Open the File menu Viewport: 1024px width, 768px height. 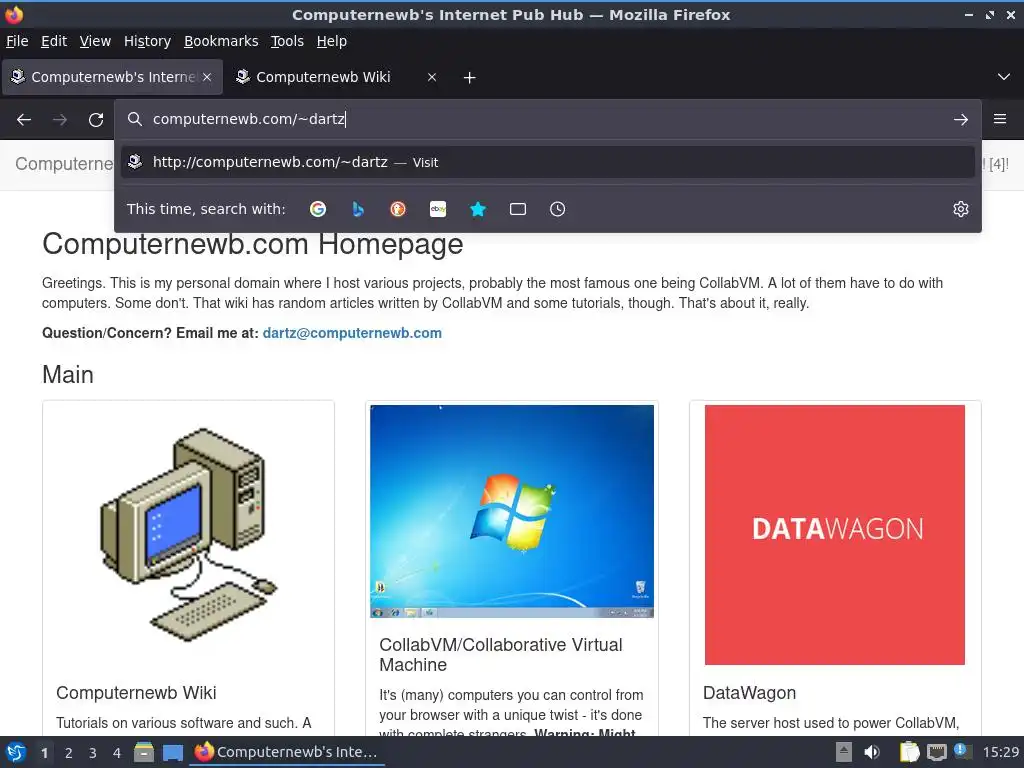(17, 41)
